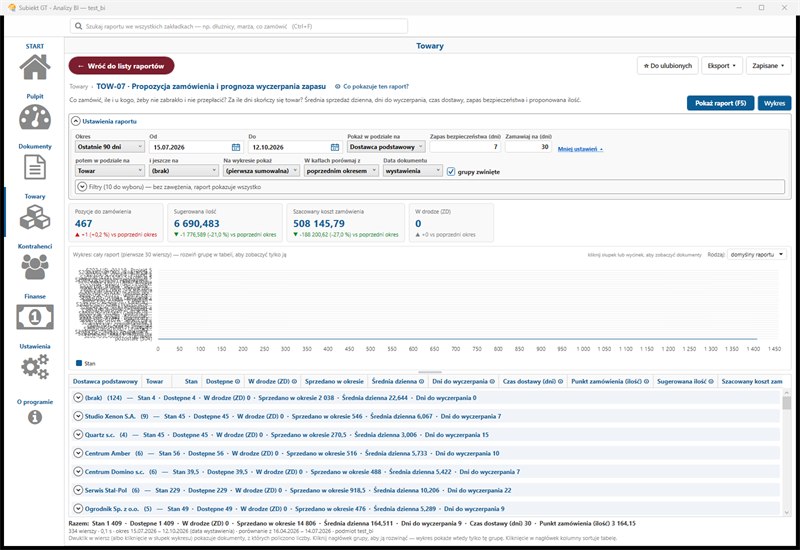Toggle the 'grupy zwinięte' checkbox
Viewport: 800px width, 550px height.
pos(451,171)
